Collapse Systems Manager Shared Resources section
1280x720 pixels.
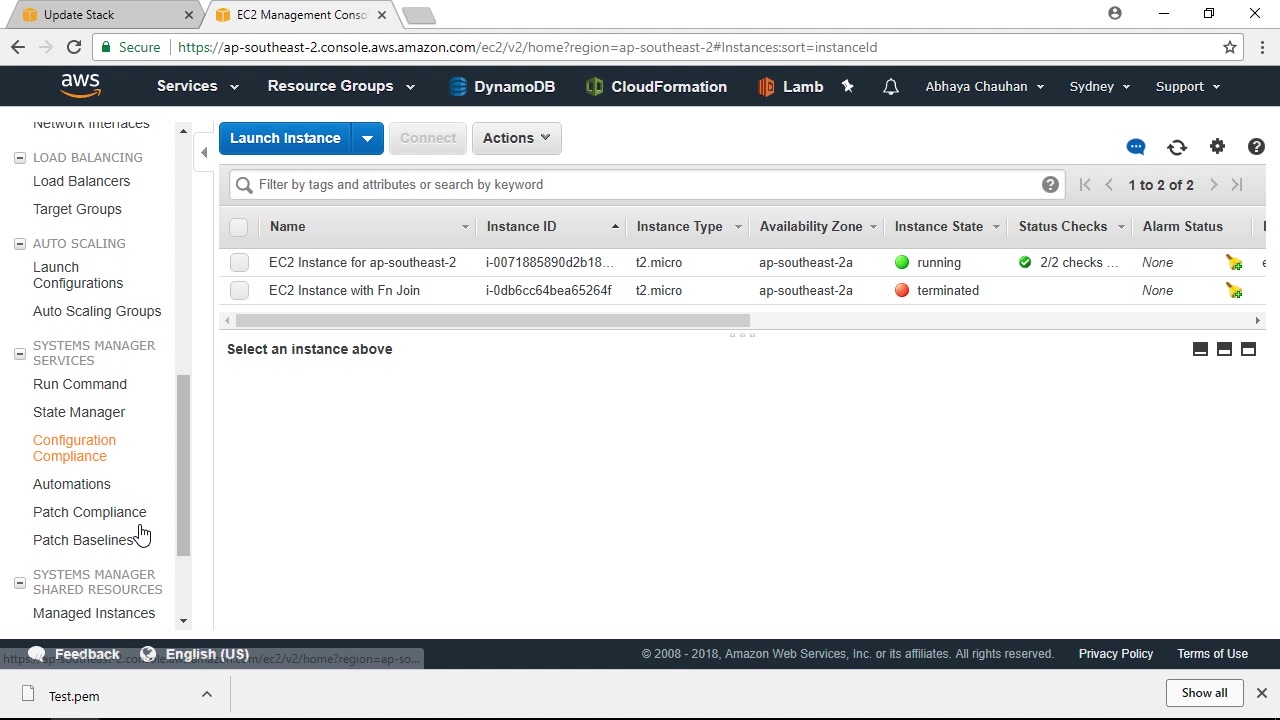point(20,582)
